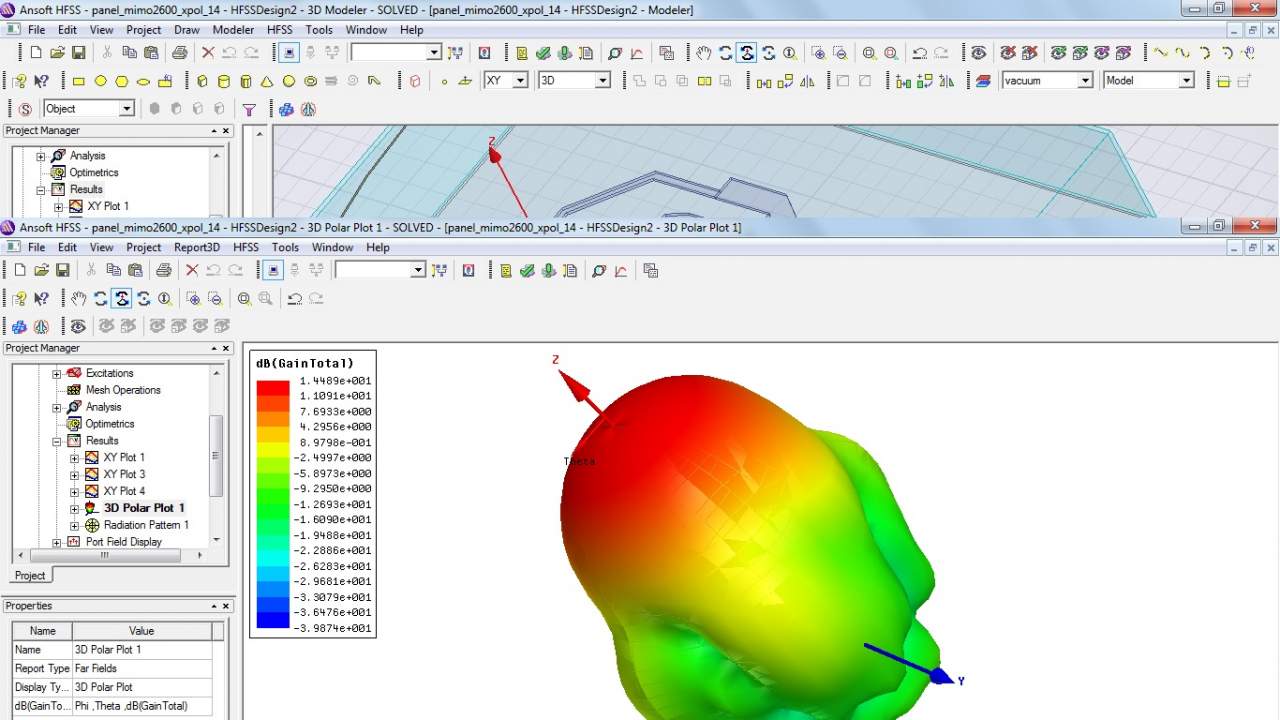
Task: Click Assign material layers icon beside vacuum
Action: (x=983, y=81)
